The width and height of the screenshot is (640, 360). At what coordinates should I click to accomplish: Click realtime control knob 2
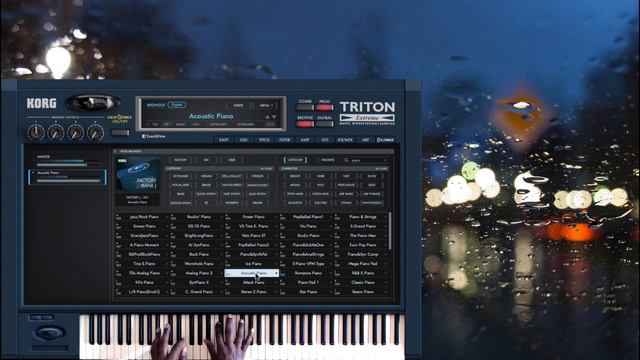point(56,132)
